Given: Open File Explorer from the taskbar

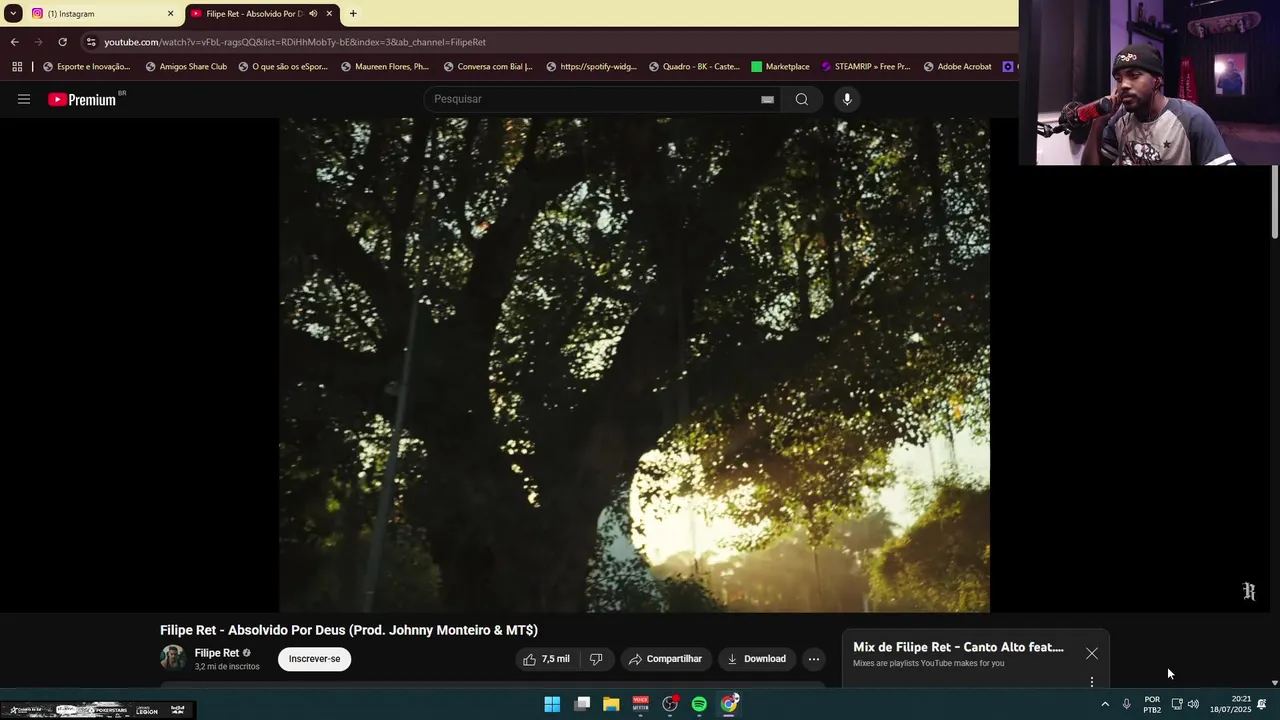Looking at the screenshot, I should coord(611,704).
